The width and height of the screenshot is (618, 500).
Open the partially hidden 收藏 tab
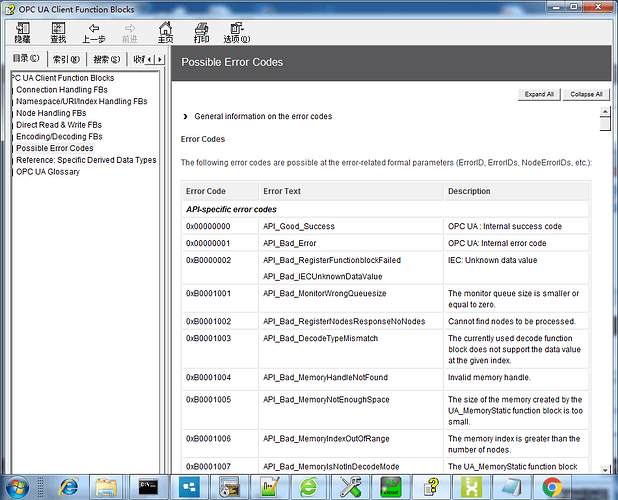tap(138, 59)
